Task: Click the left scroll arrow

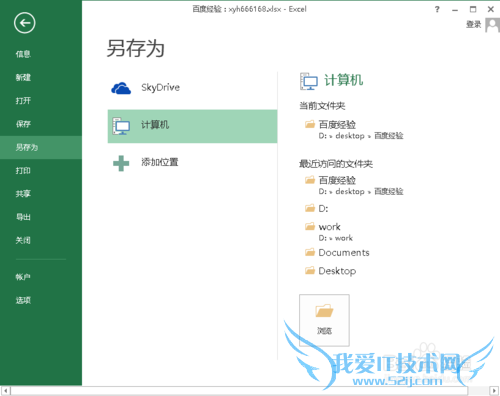Action: (6, 390)
